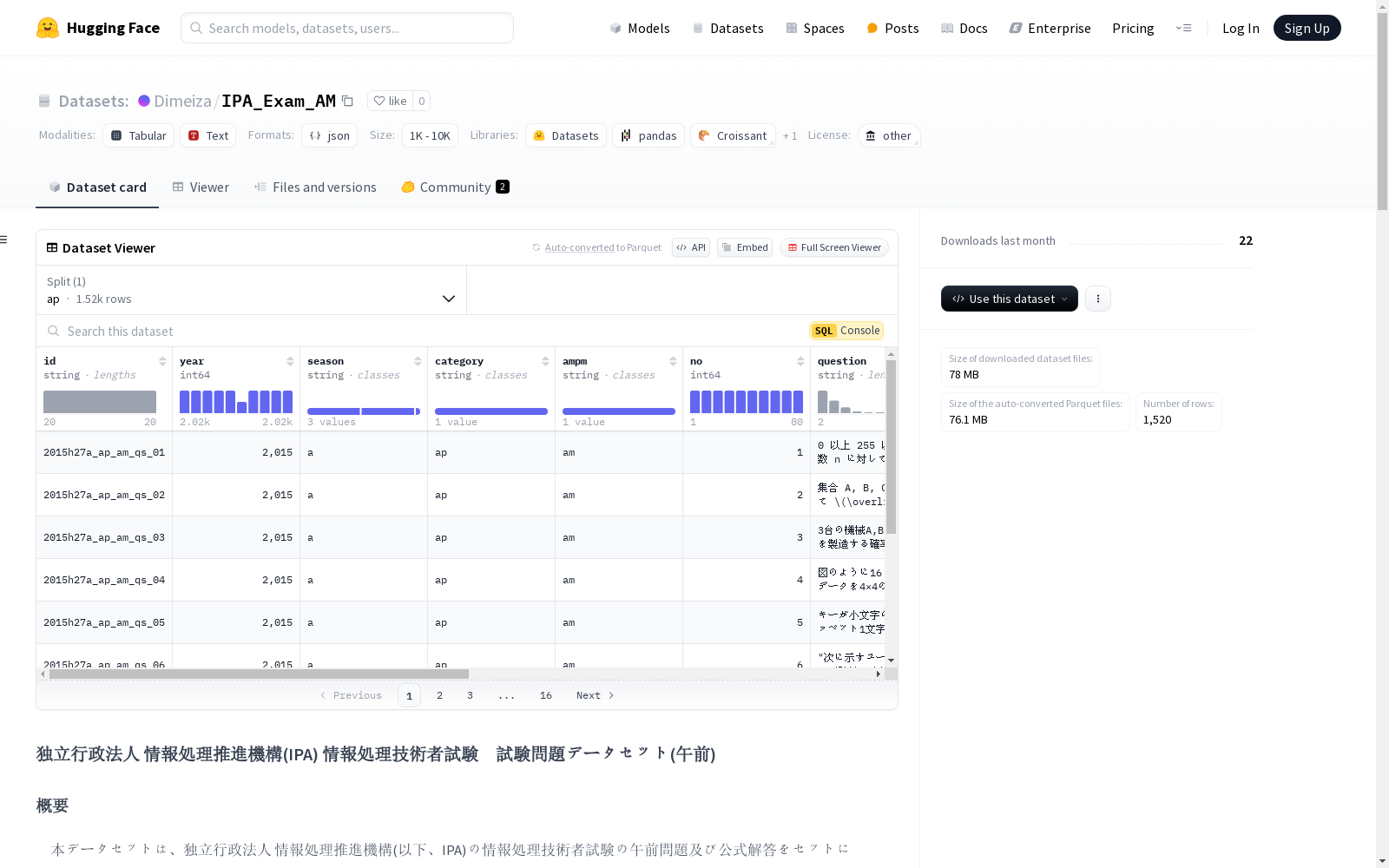This screenshot has width=1389, height=868.
Task: Go to Spaces in top navigation
Action: click(x=814, y=28)
